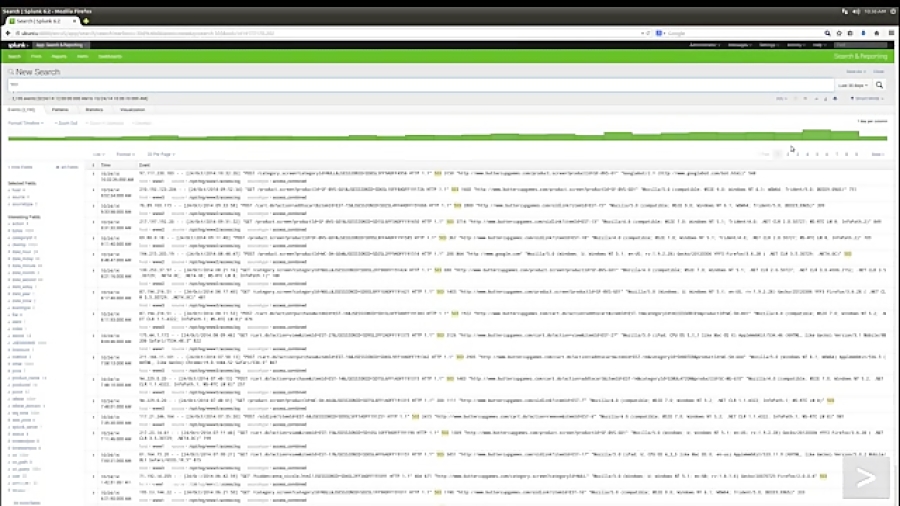
Task: Share the search job
Action: point(816,99)
